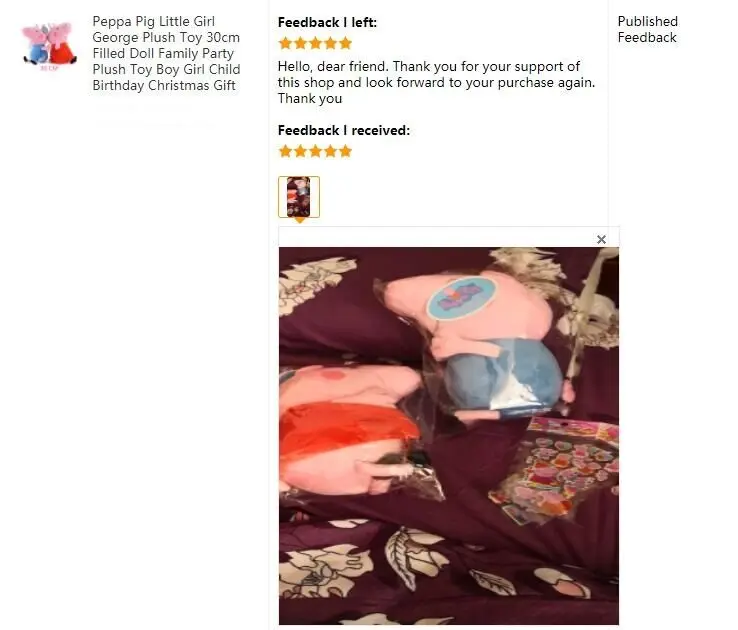Image resolution: width=738 pixels, height=630 pixels.
Task: Click fourth star under Feedback I received
Action: click(330, 151)
